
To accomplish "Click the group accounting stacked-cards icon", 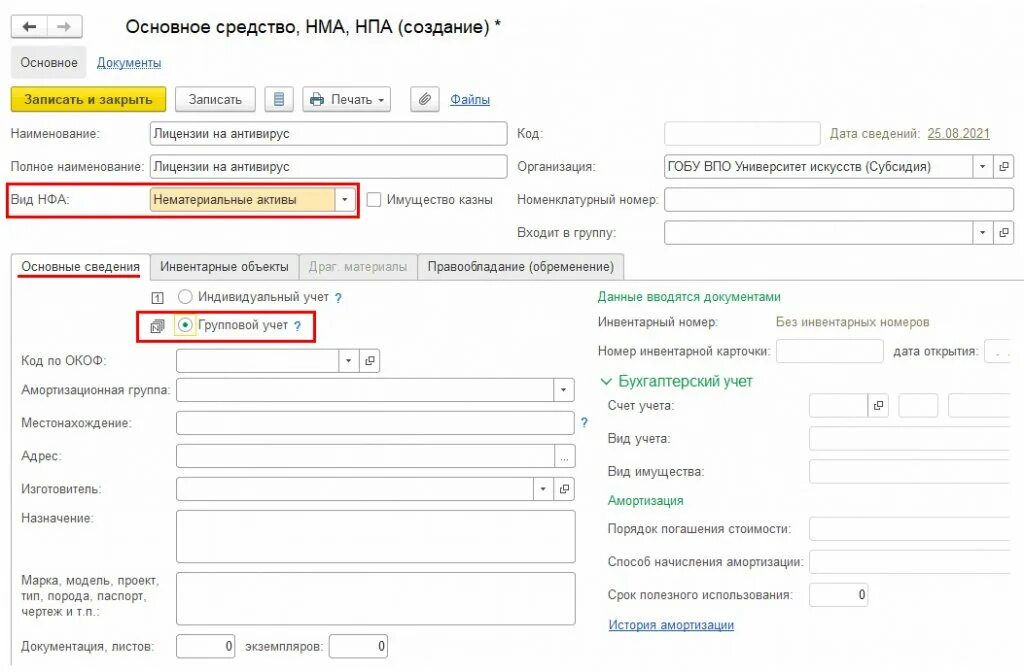I will pos(157,326).
